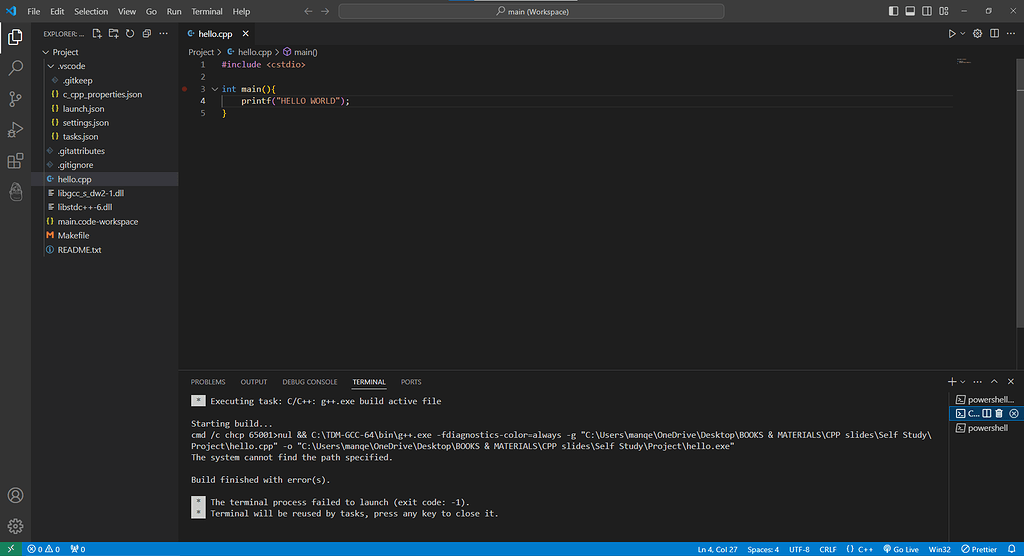Image resolution: width=1024 pixels, height=556 pixels.
Task: Open the run button dropdown arrow
Action: (964, 33)
